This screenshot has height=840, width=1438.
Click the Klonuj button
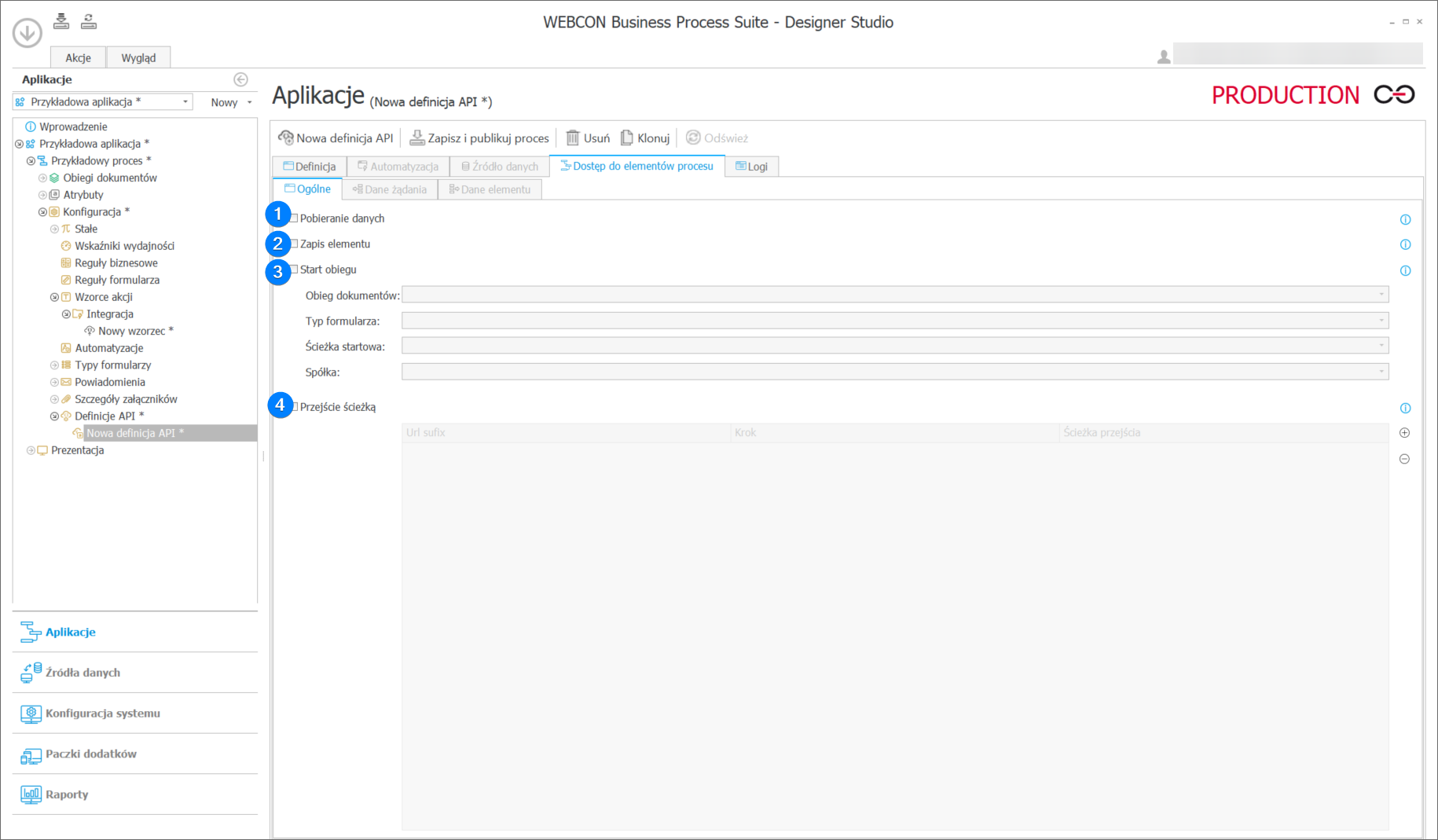tap(645, 138)
